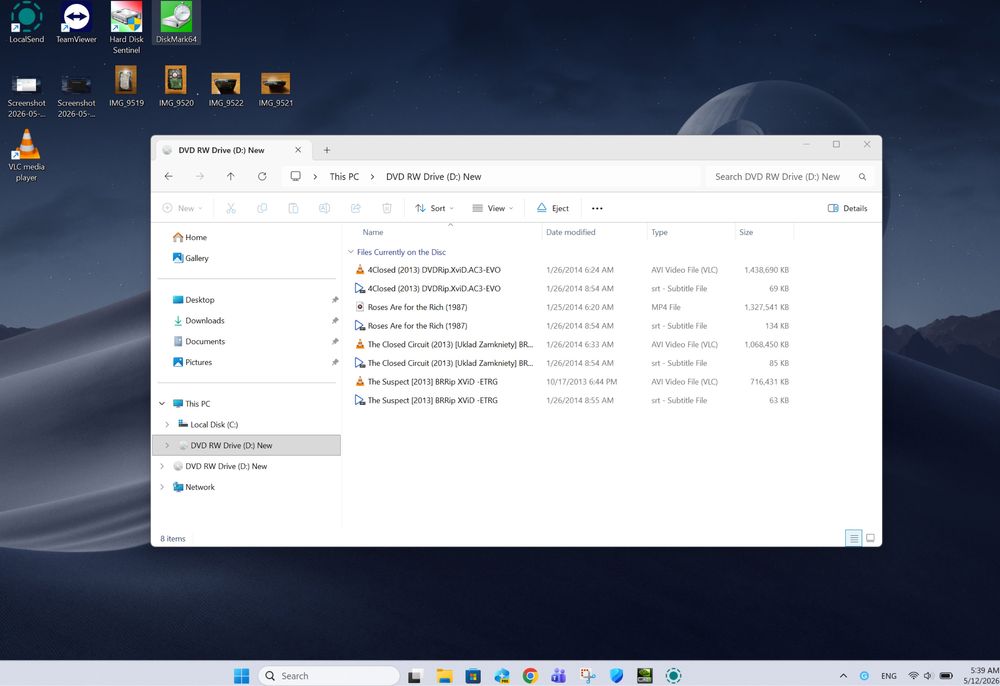This screenshot has height=686, width=1000.
Task: Open the New dropdown menu
Action: 182,208
